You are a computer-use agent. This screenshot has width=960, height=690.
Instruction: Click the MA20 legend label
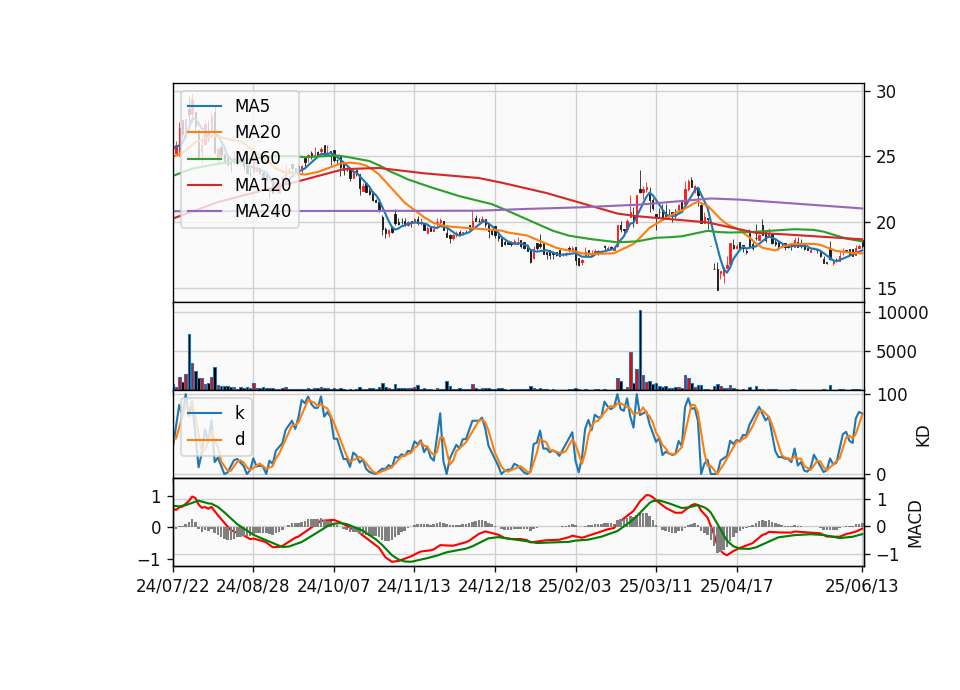[x=257, y=132]
